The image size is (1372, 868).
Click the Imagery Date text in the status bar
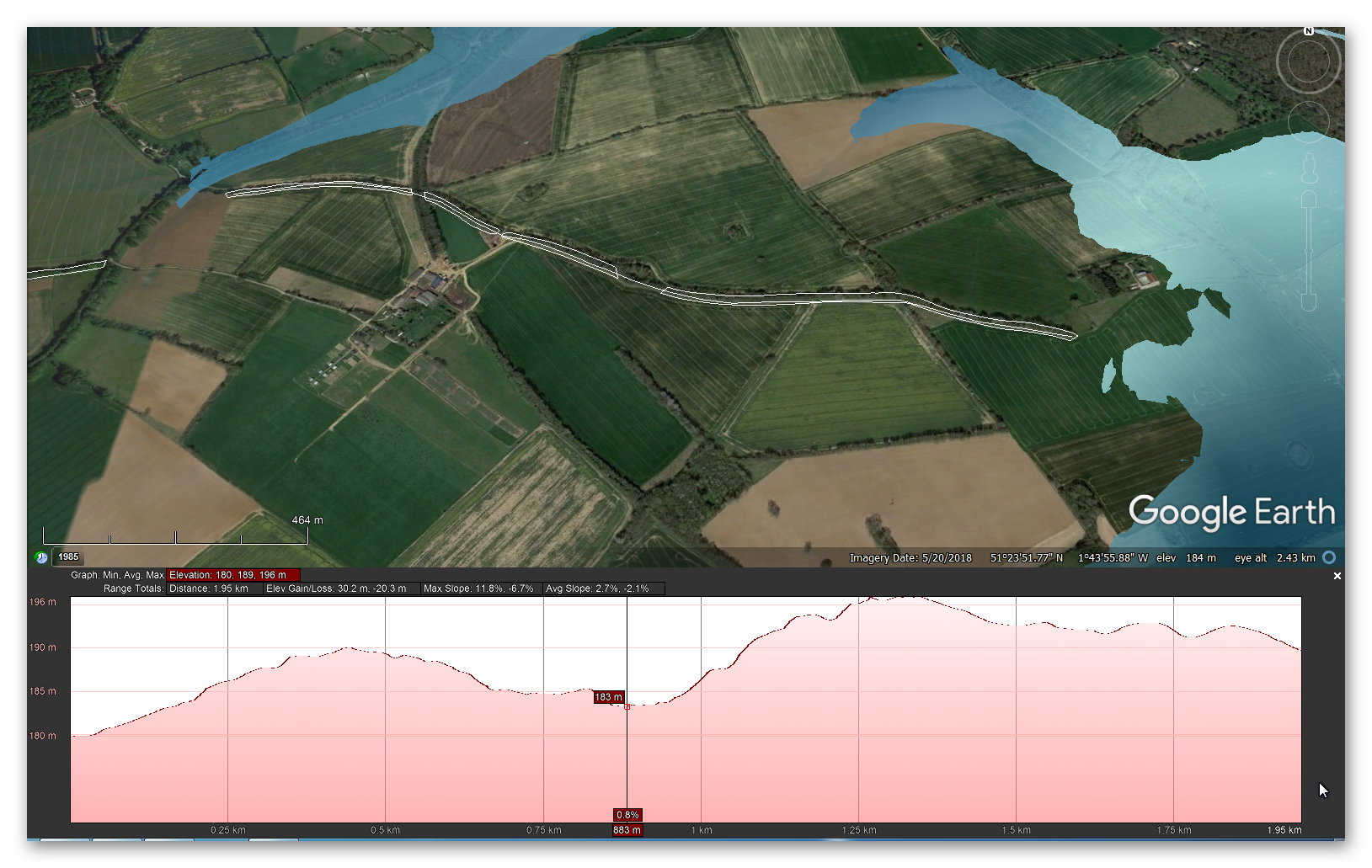(911, 557)
